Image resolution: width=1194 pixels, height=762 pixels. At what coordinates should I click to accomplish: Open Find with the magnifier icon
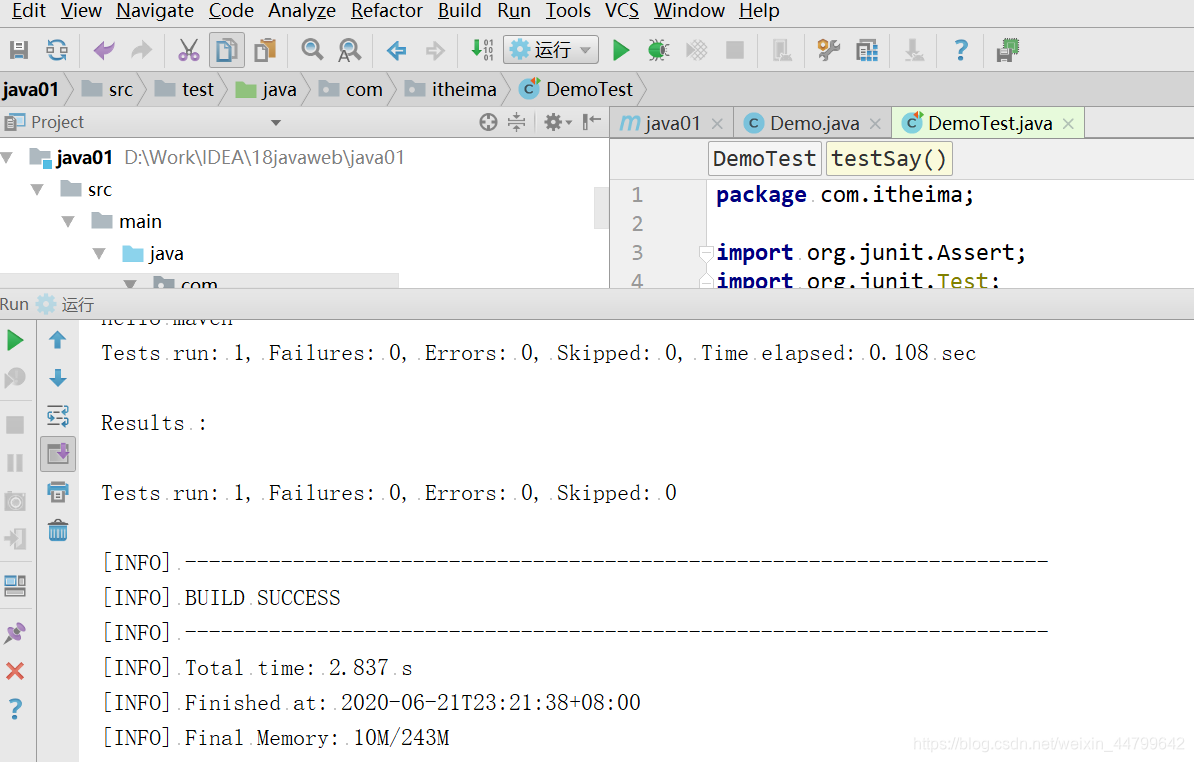[x=311, y=51]
